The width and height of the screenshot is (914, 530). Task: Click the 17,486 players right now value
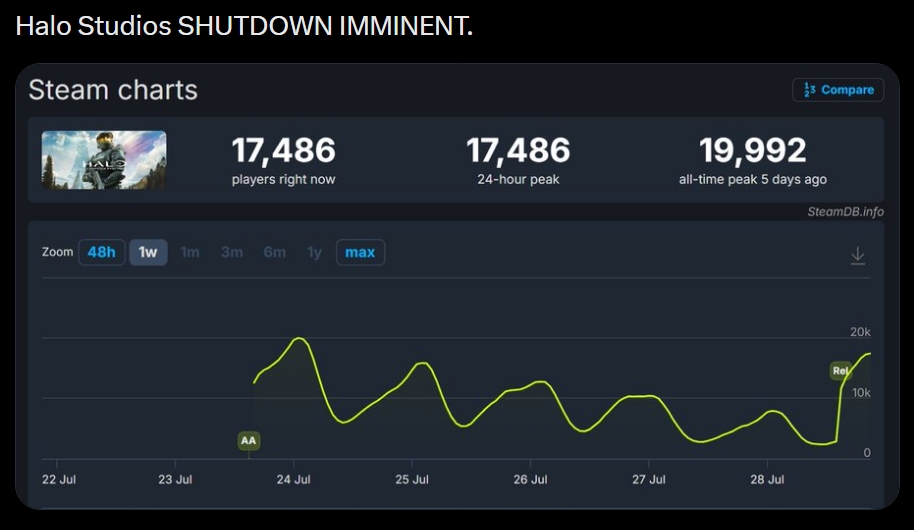283,150
